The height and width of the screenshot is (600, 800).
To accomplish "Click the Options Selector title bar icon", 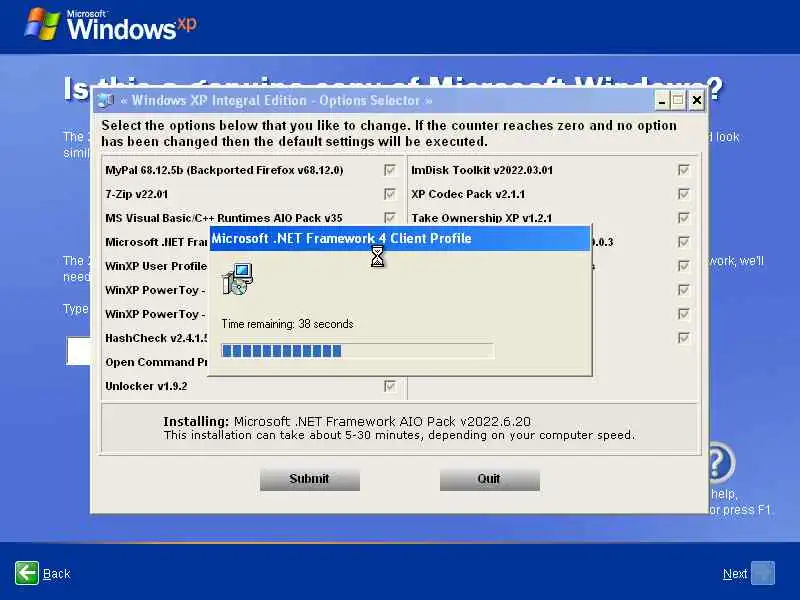I will (x=106, y=101).
